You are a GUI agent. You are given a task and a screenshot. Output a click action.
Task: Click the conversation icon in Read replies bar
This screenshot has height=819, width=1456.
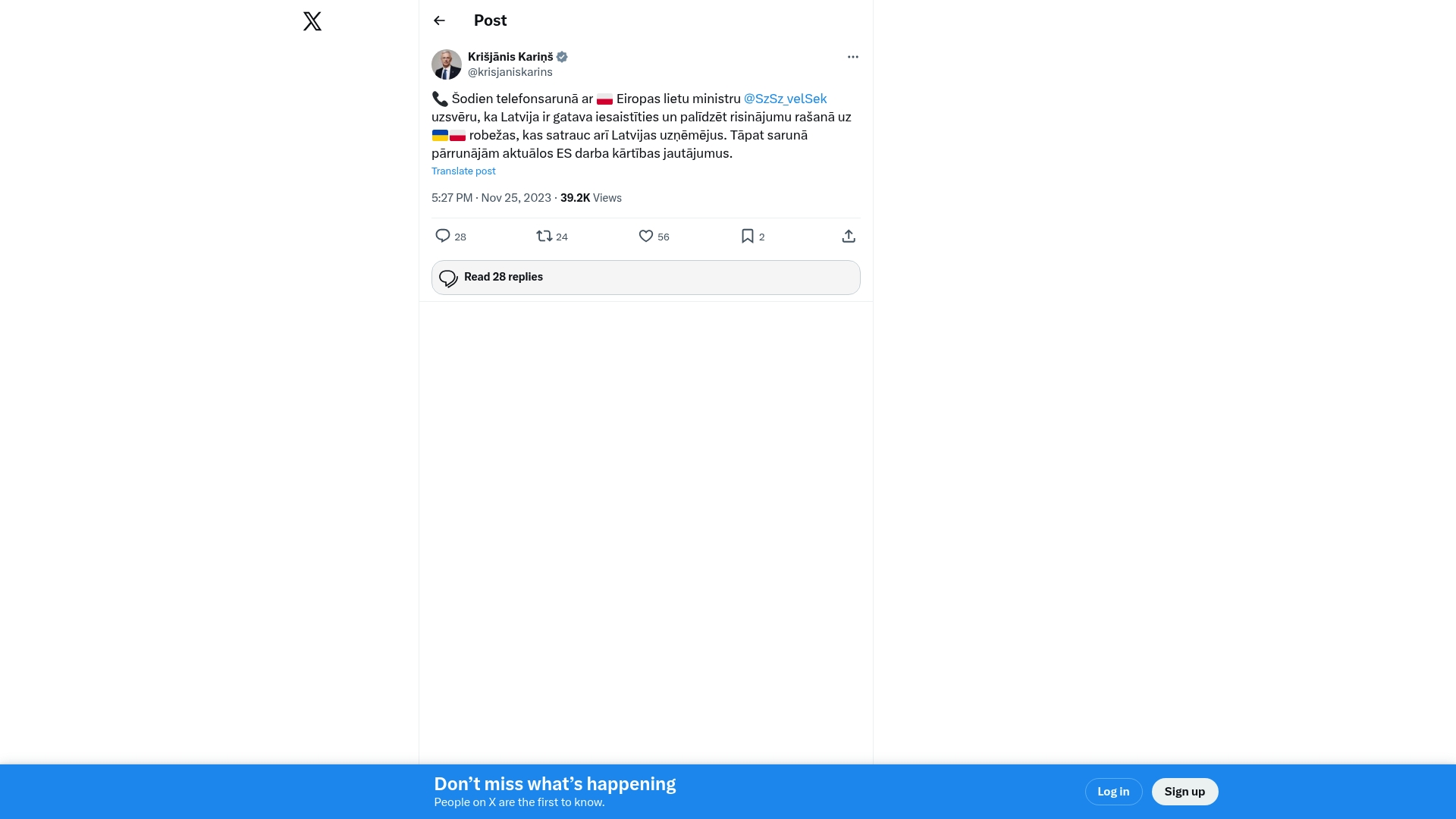click(x=448, y=278)
